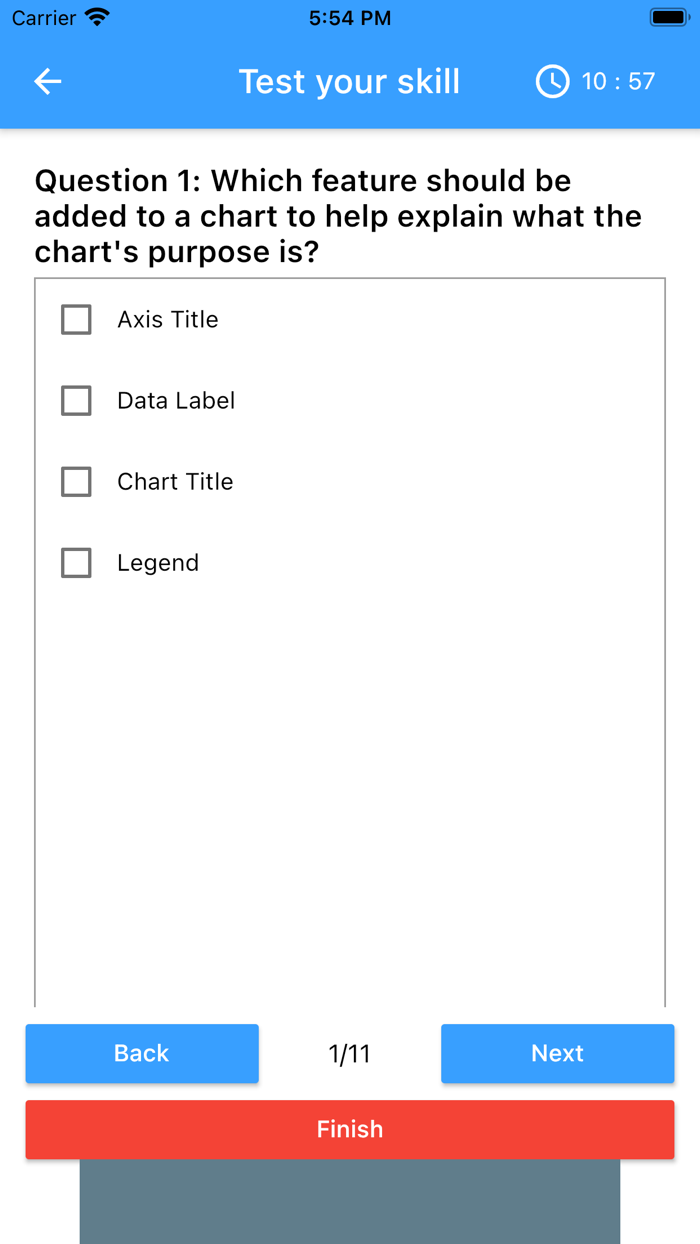The width and height of the screenshot is (700, 1244).
Task: Click the 5:54 PM status bar time
Action: (349, 16)
